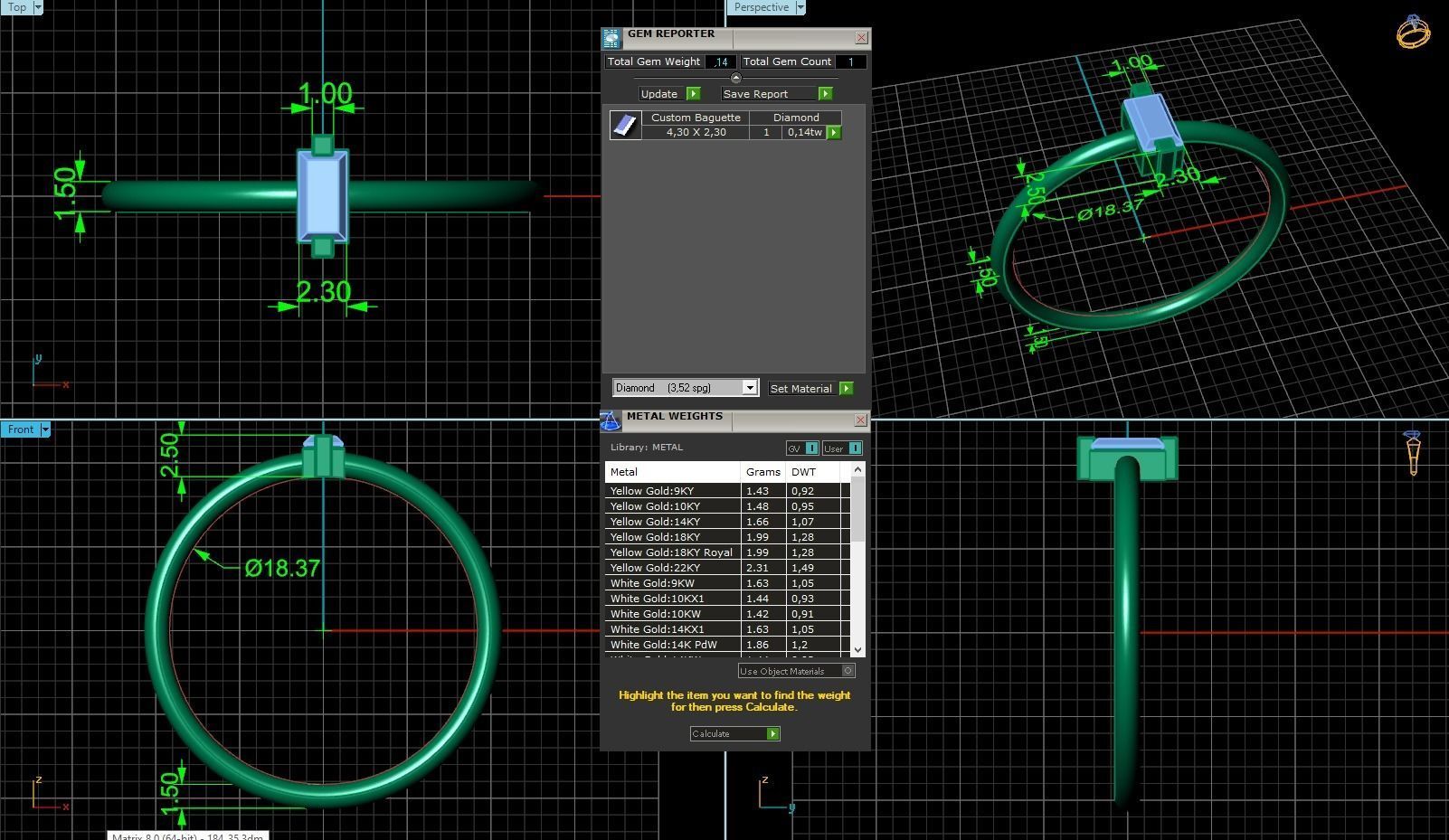The image size is (1449, 840).
Task: Select the Yellow Gold:14KY row
Action: point(728,522)
